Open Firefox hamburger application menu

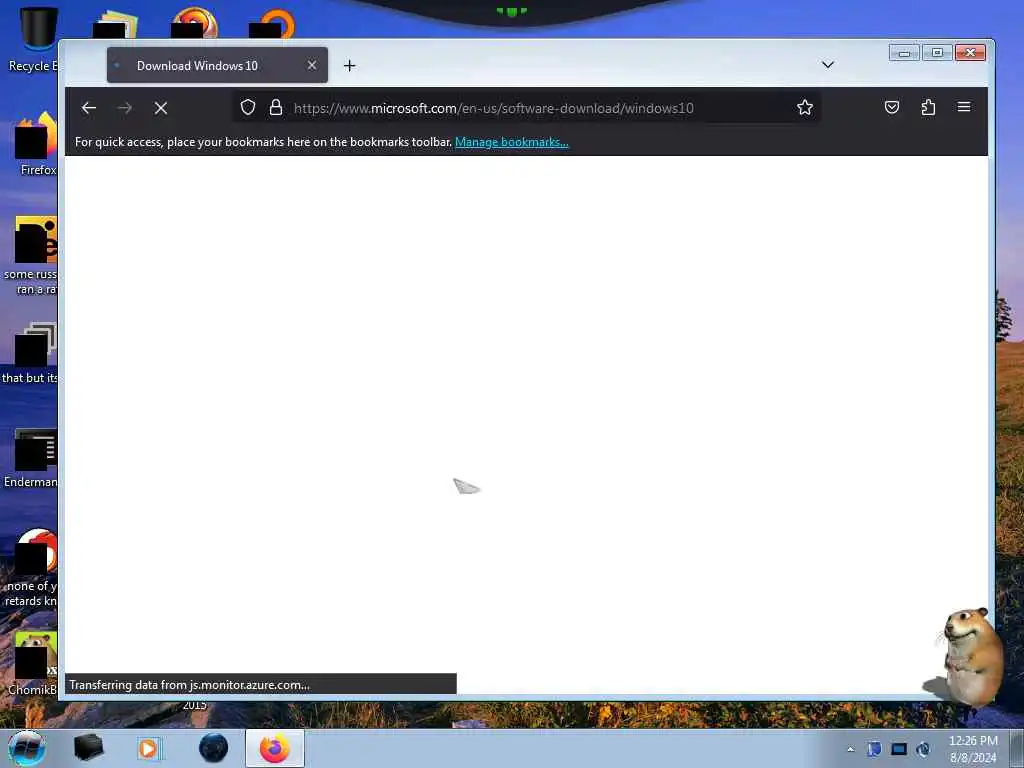pyautogui.click(x=963, y=107)
